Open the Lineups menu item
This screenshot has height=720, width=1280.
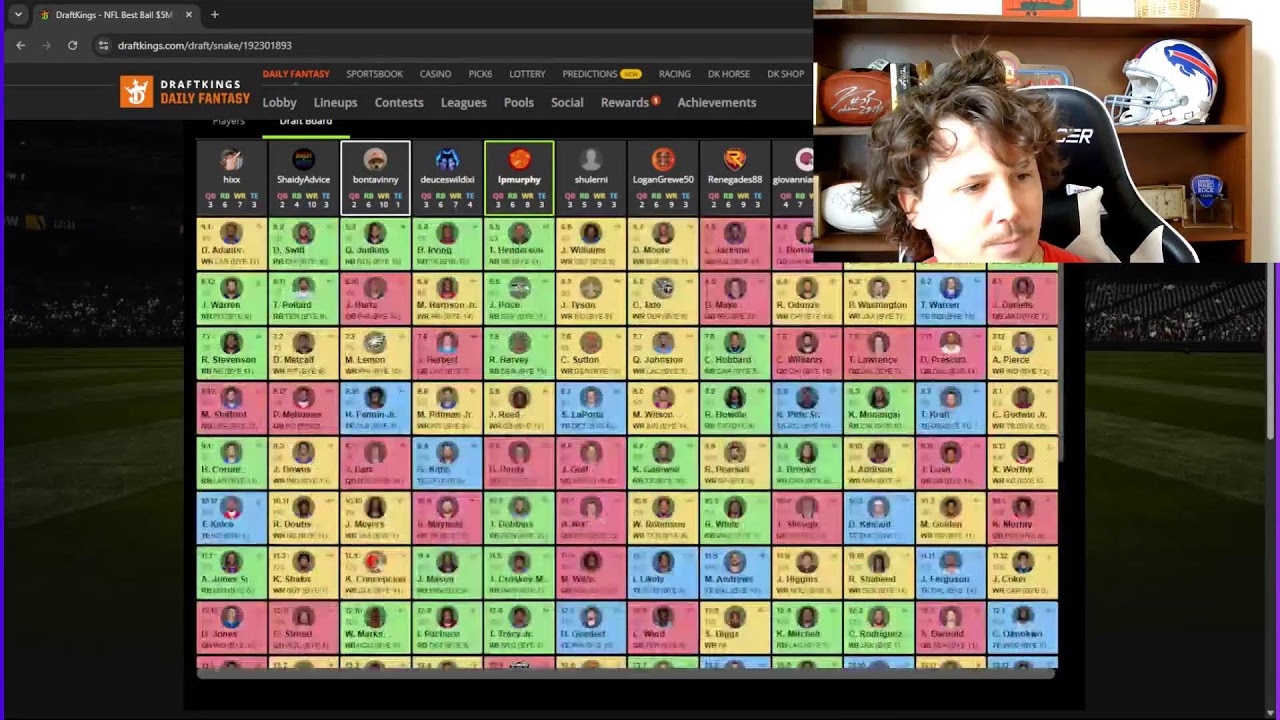[x=335, y=102]
